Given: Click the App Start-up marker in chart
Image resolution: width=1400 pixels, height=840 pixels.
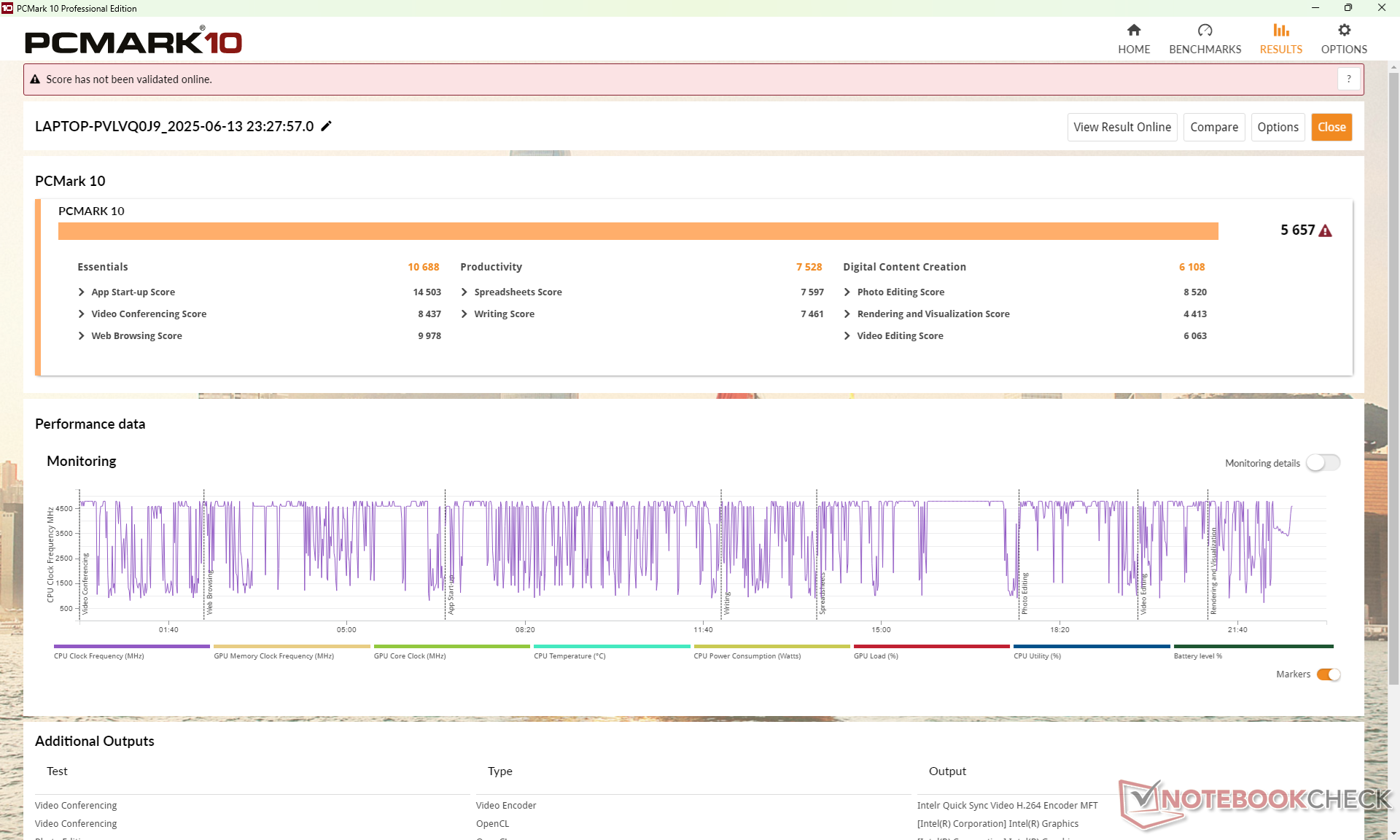Looking at the screenshot, I should coord(451,594).
